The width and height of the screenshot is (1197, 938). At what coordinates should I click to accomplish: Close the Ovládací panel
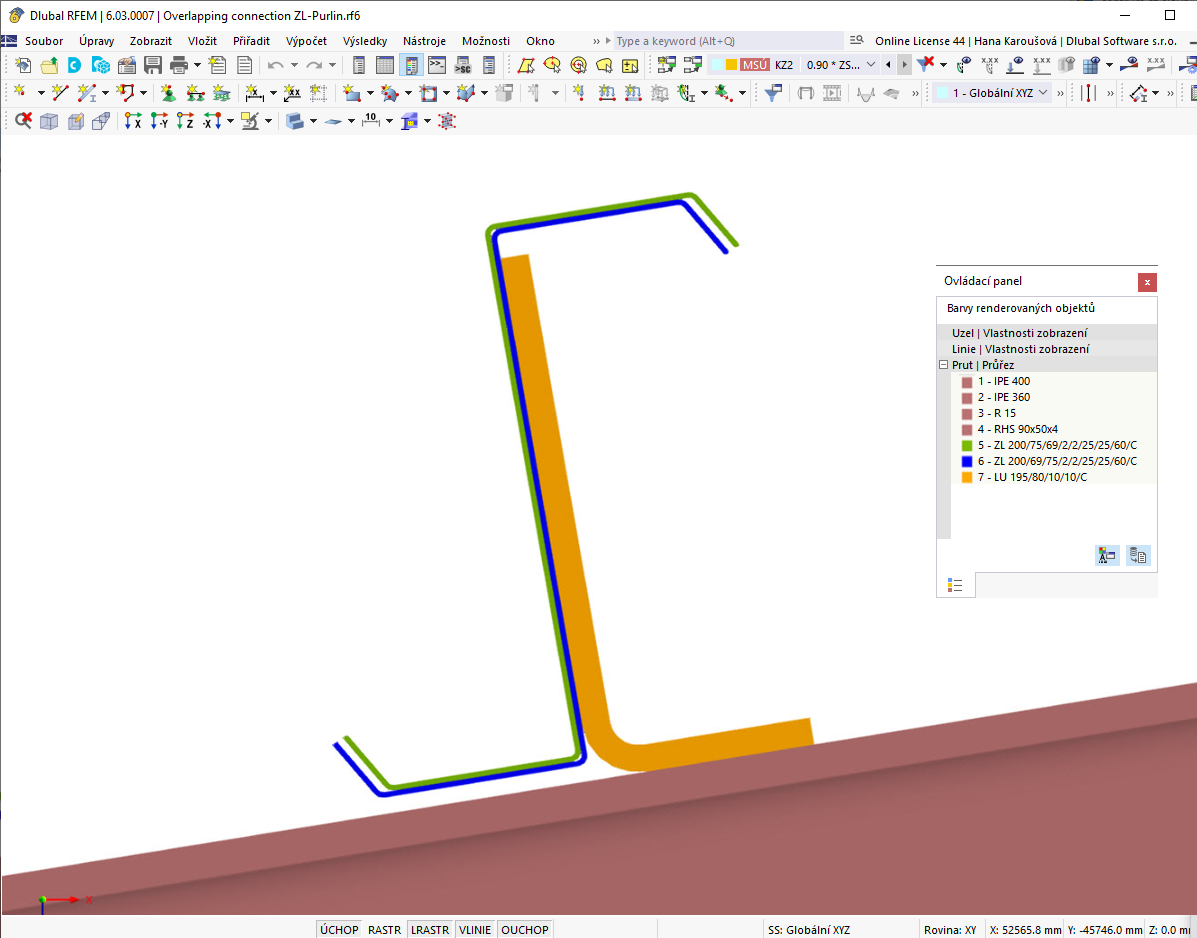[1147, 282]
